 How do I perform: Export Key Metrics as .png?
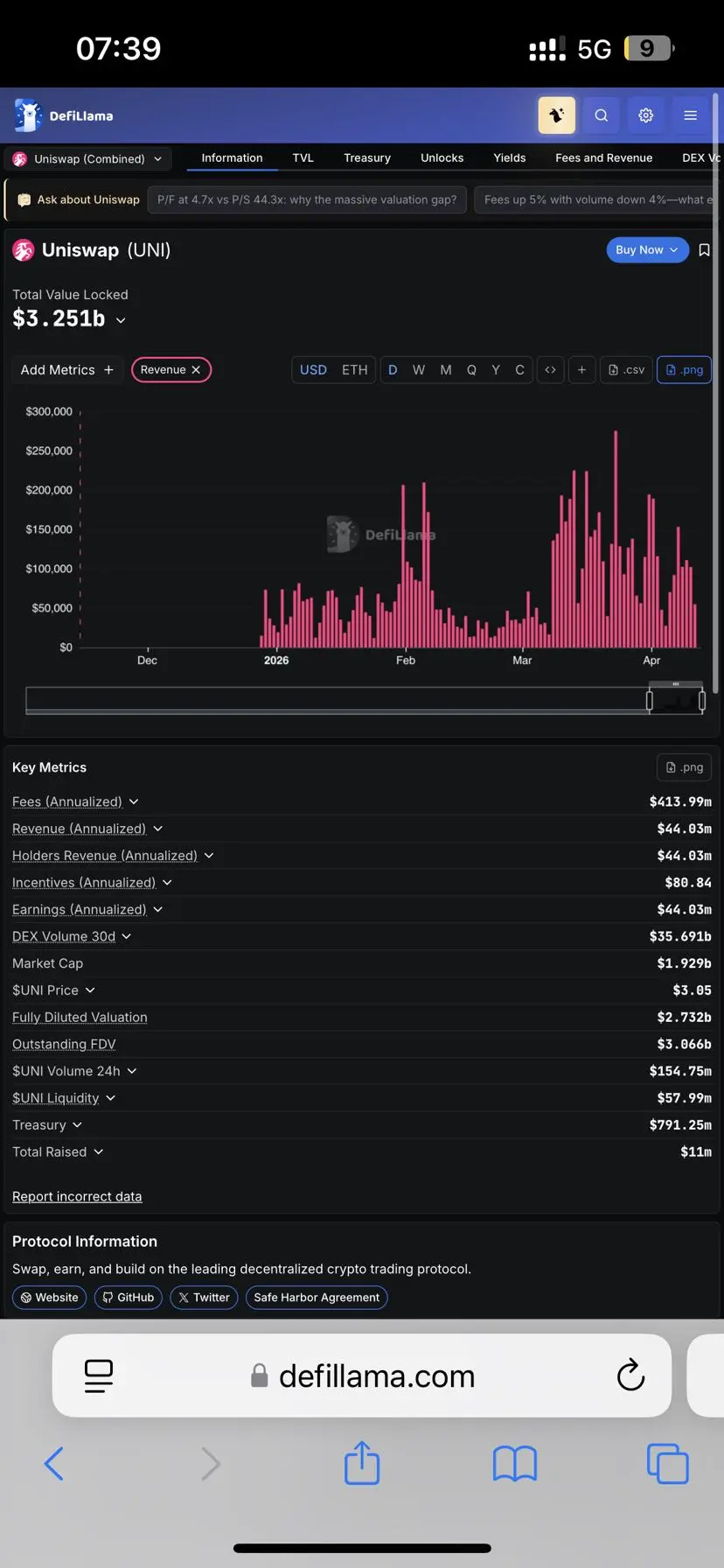pos(684,767)
